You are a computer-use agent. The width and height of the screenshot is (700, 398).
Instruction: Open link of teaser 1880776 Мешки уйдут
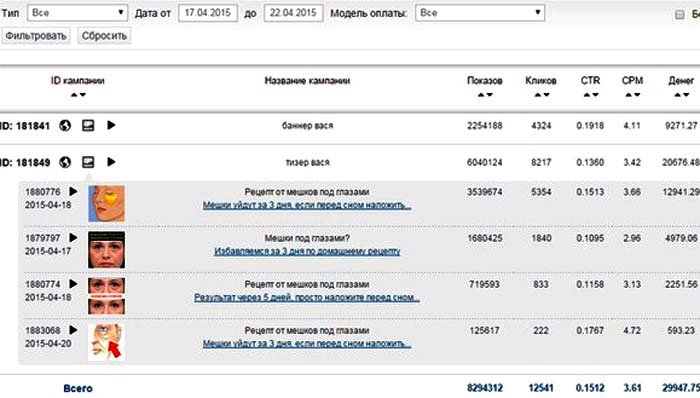tap(307, 205)
